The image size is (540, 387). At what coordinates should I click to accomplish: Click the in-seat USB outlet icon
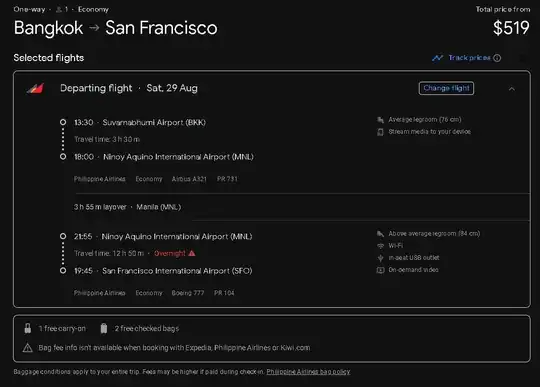pos(380,258)
